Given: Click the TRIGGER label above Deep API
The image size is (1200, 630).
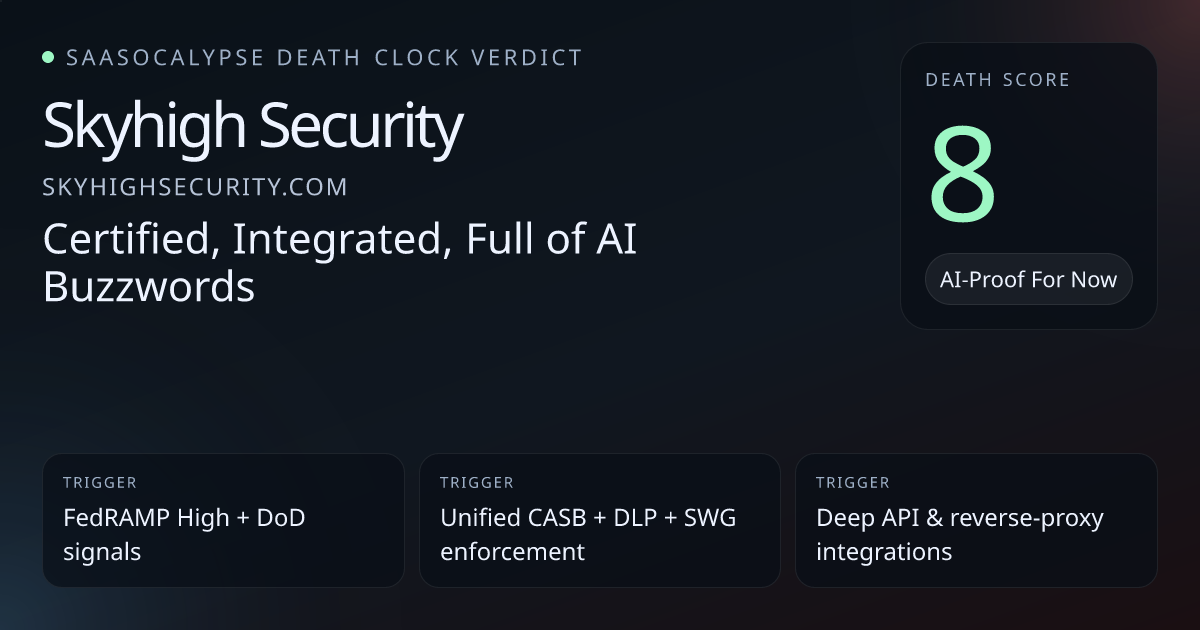Looking at the screenshot, I should [853, 483].
